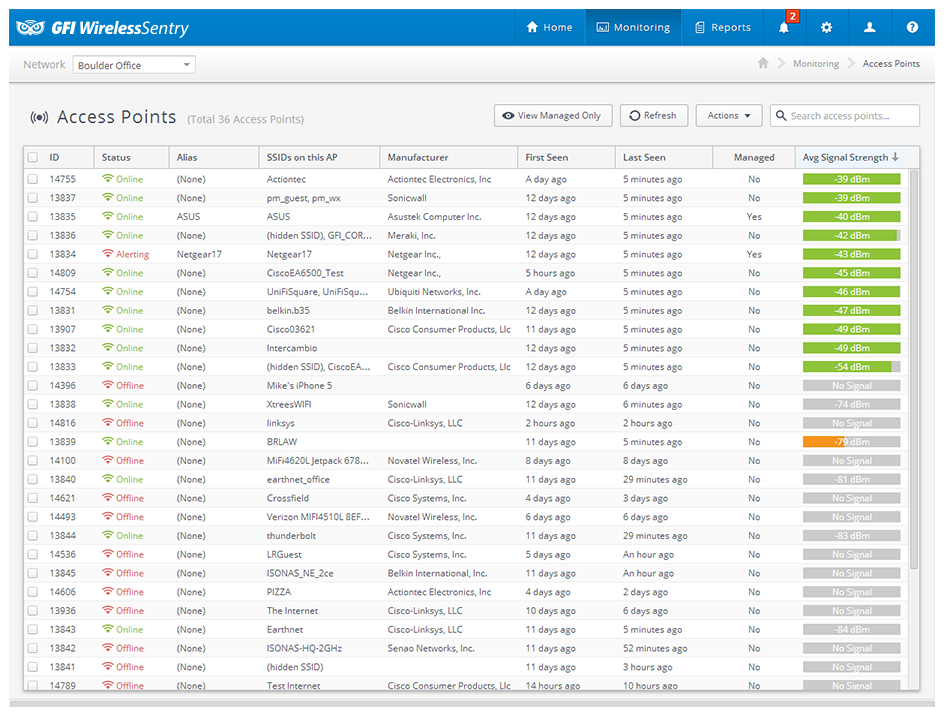Click the online wifi icon for 13835

pyautogui.click(x=108, y=216)
